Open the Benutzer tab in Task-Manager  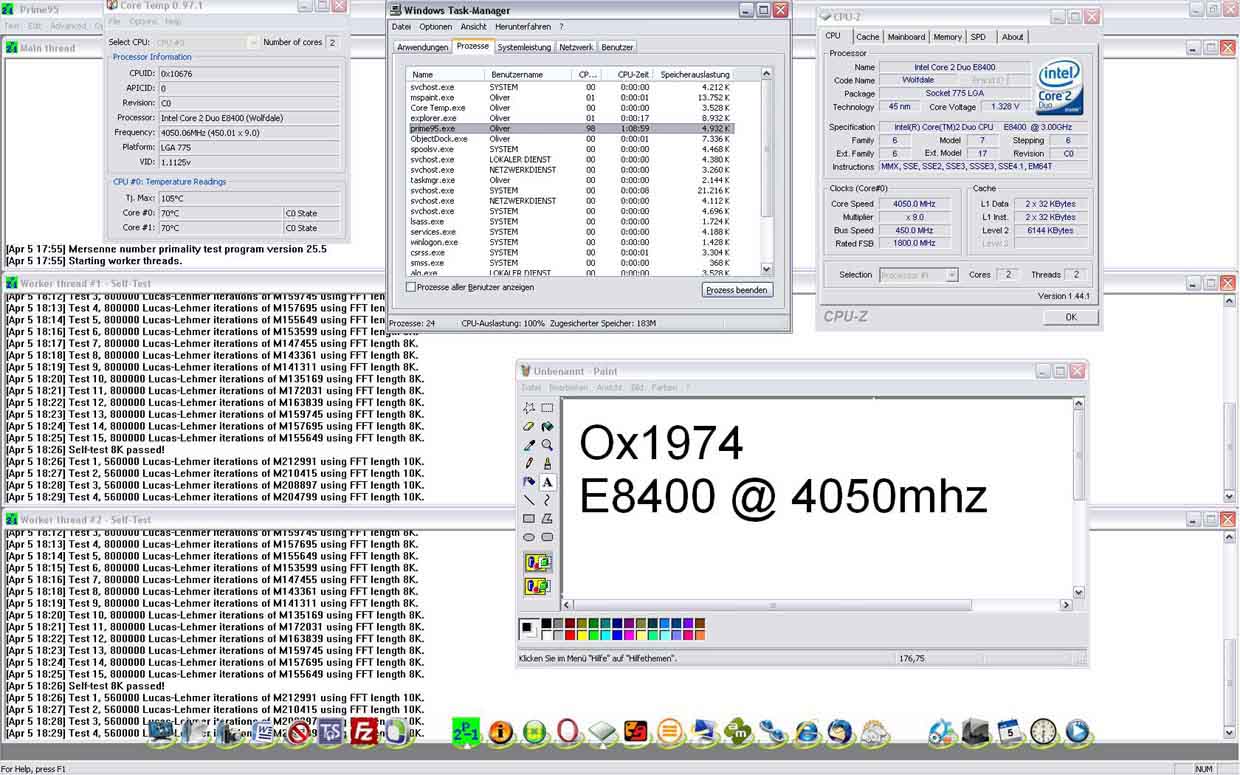point(617,47)
